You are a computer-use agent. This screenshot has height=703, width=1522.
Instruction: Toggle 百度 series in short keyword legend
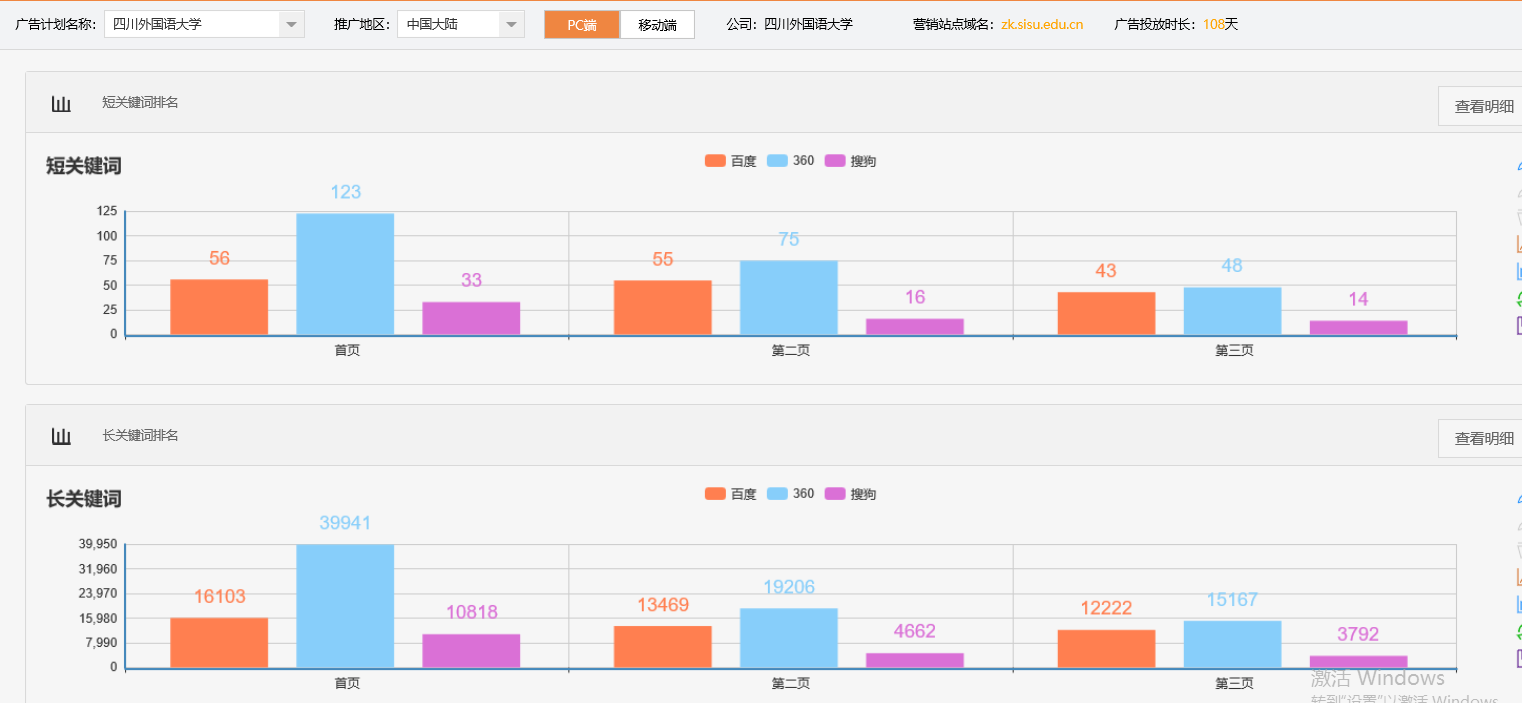tap(730, 161)
